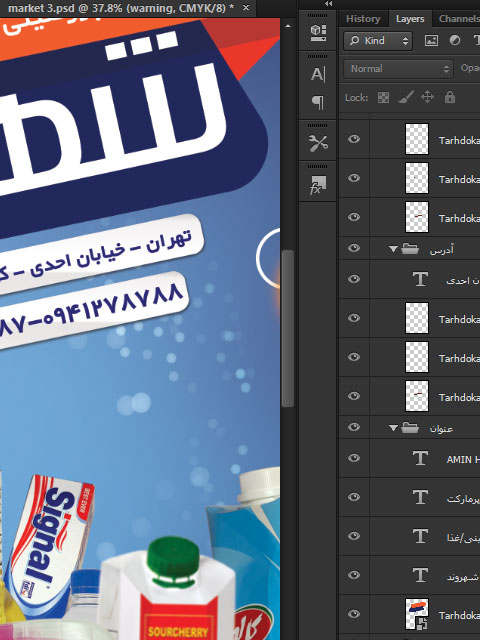480x640 pixels.
Task: Collapse the آدرس group triangle
Action: coord(393,249)
